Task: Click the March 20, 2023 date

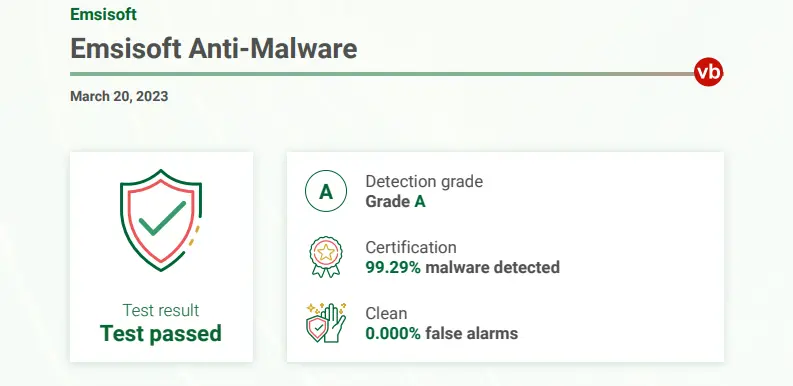Action: pyautogui.click(x=119, y=96)
